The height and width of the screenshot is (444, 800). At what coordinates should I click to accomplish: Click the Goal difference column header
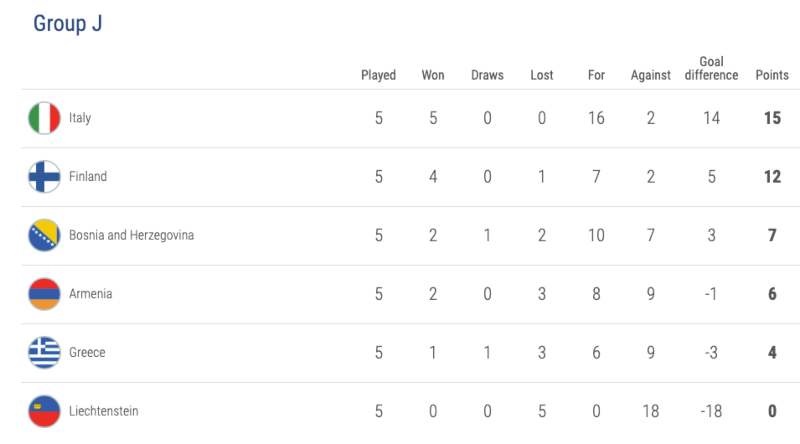click(711, 69)
